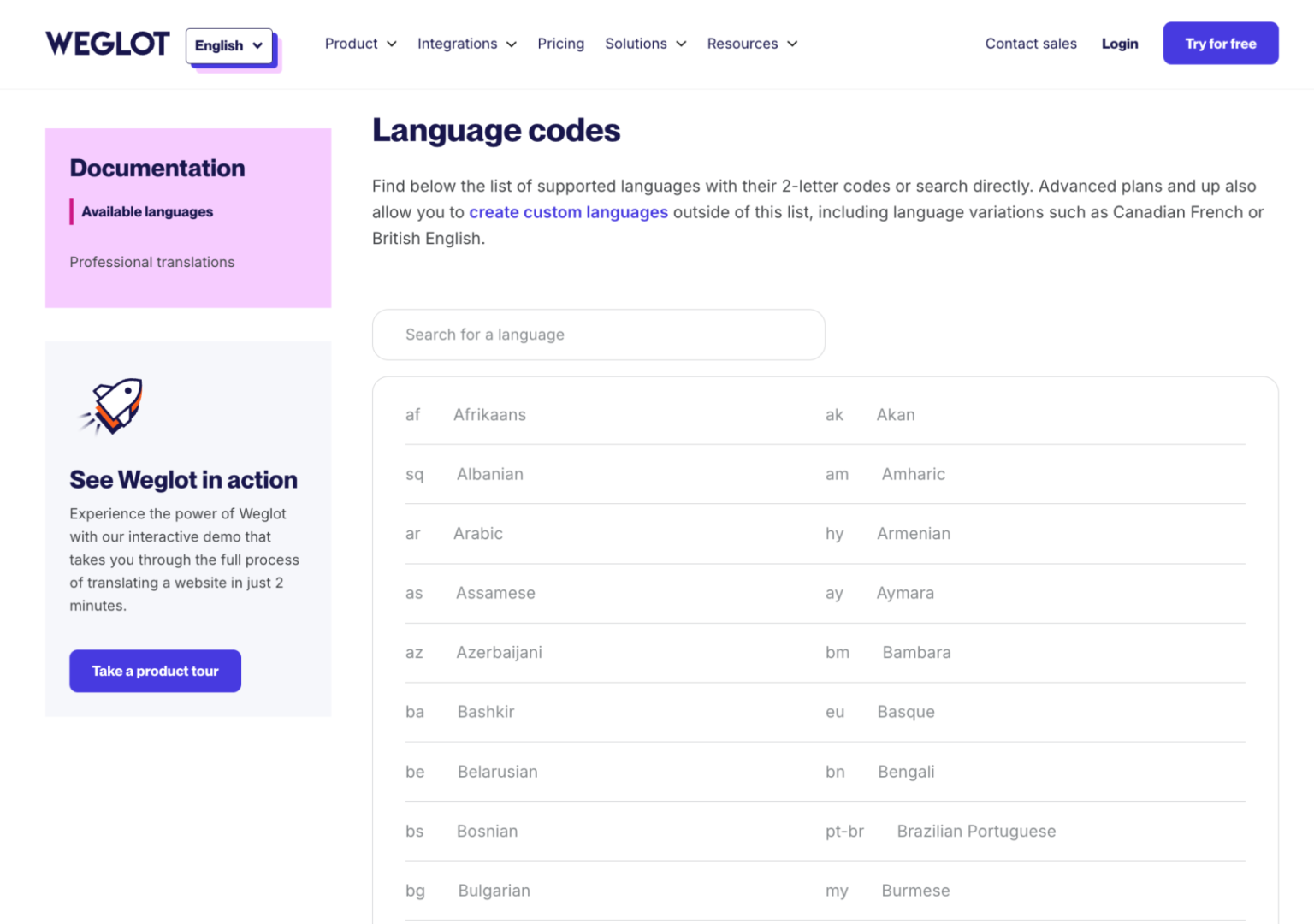1314x924 pixels.
Task: Click the Language codes heading
Action: point(496,130)
